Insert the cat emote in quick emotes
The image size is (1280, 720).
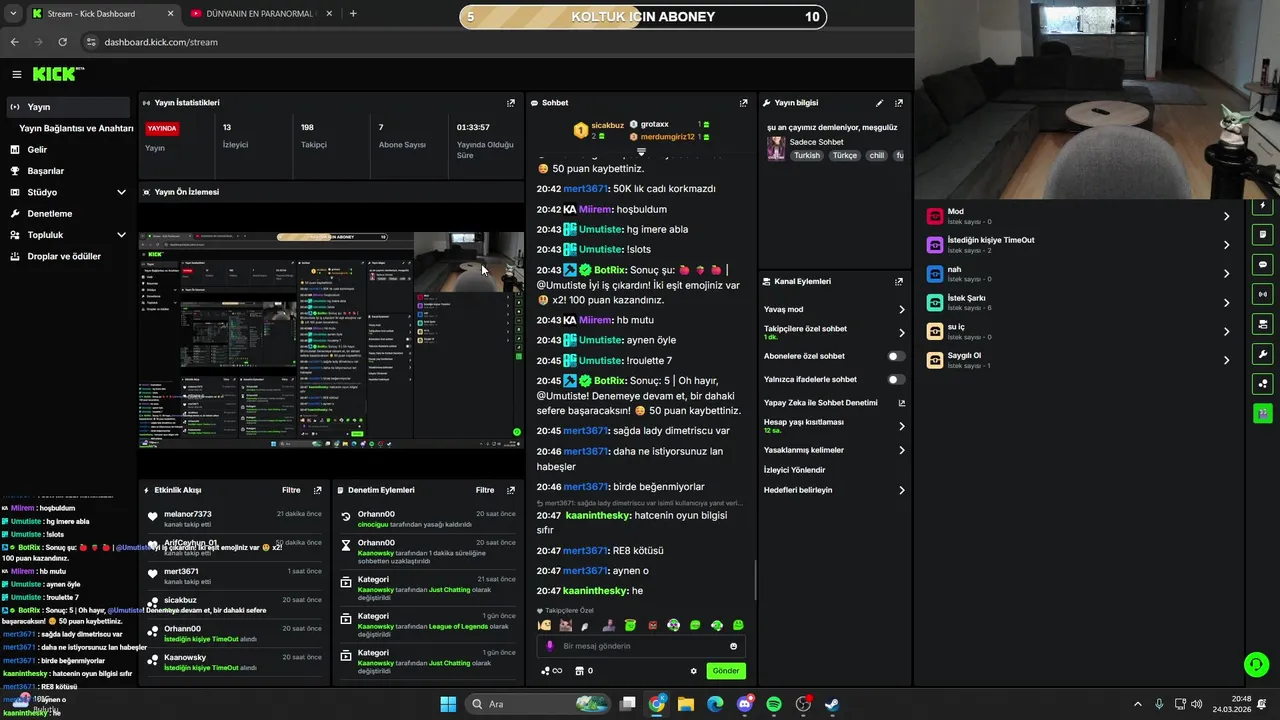(x=565, y=625)
